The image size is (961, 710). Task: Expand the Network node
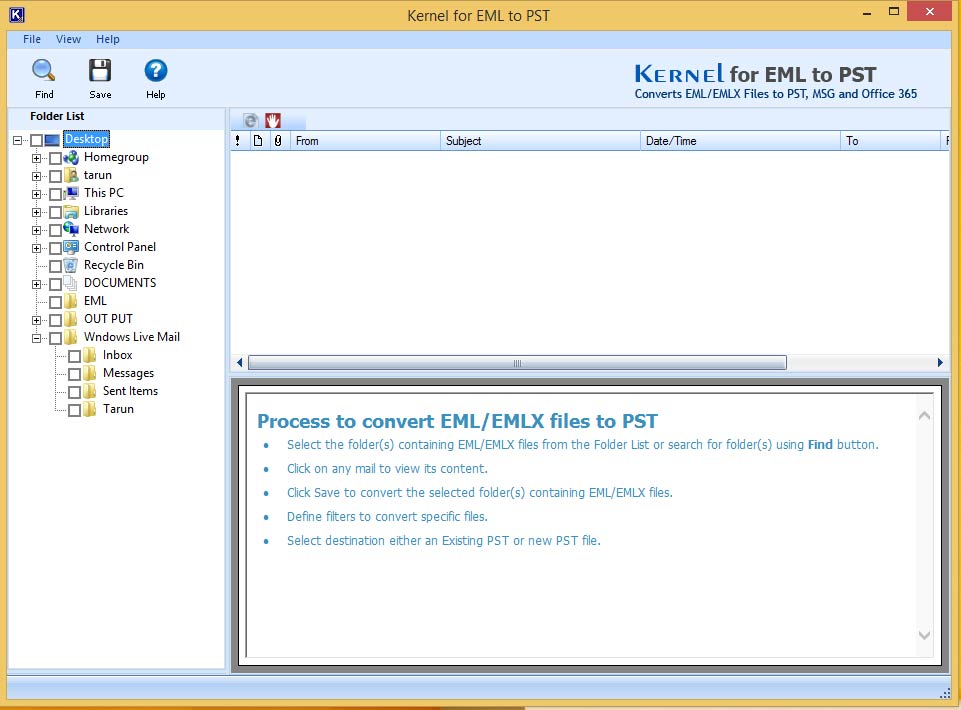(36, 230)
